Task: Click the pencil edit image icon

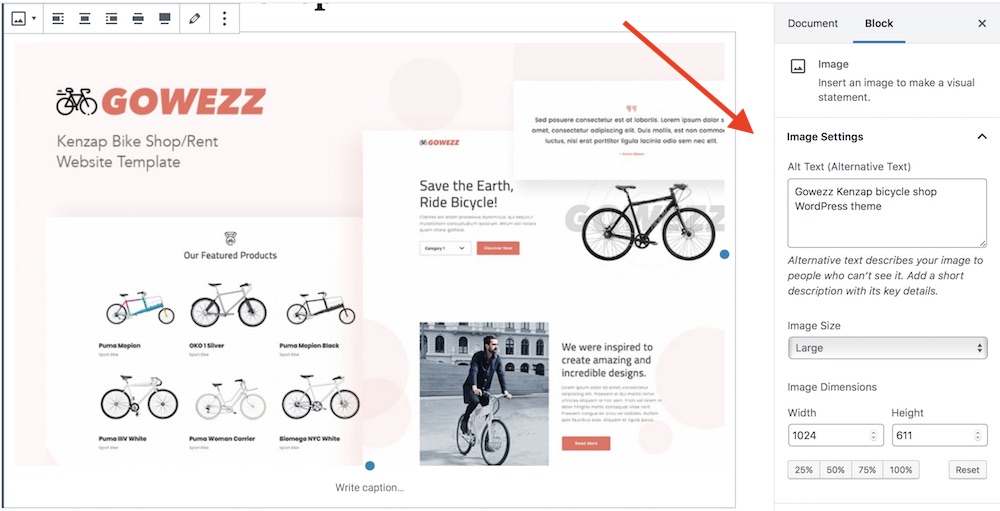Action: click(x=195, y=19)
